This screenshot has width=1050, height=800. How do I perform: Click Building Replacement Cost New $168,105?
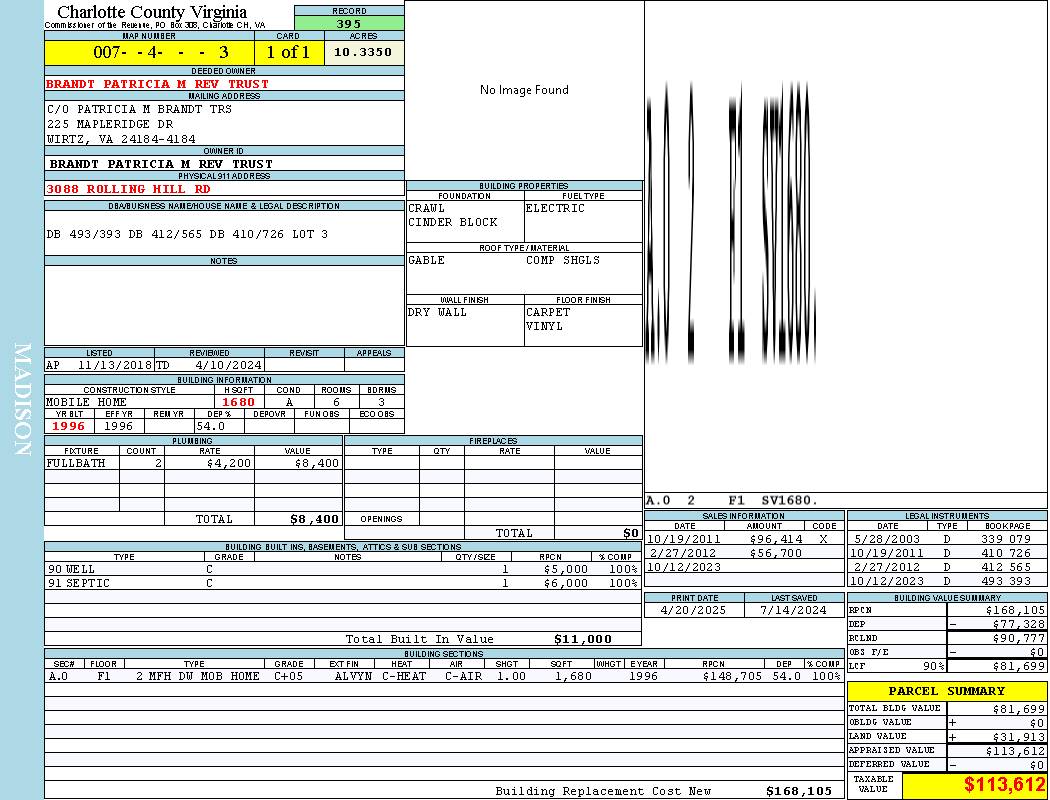click(799, 791)
